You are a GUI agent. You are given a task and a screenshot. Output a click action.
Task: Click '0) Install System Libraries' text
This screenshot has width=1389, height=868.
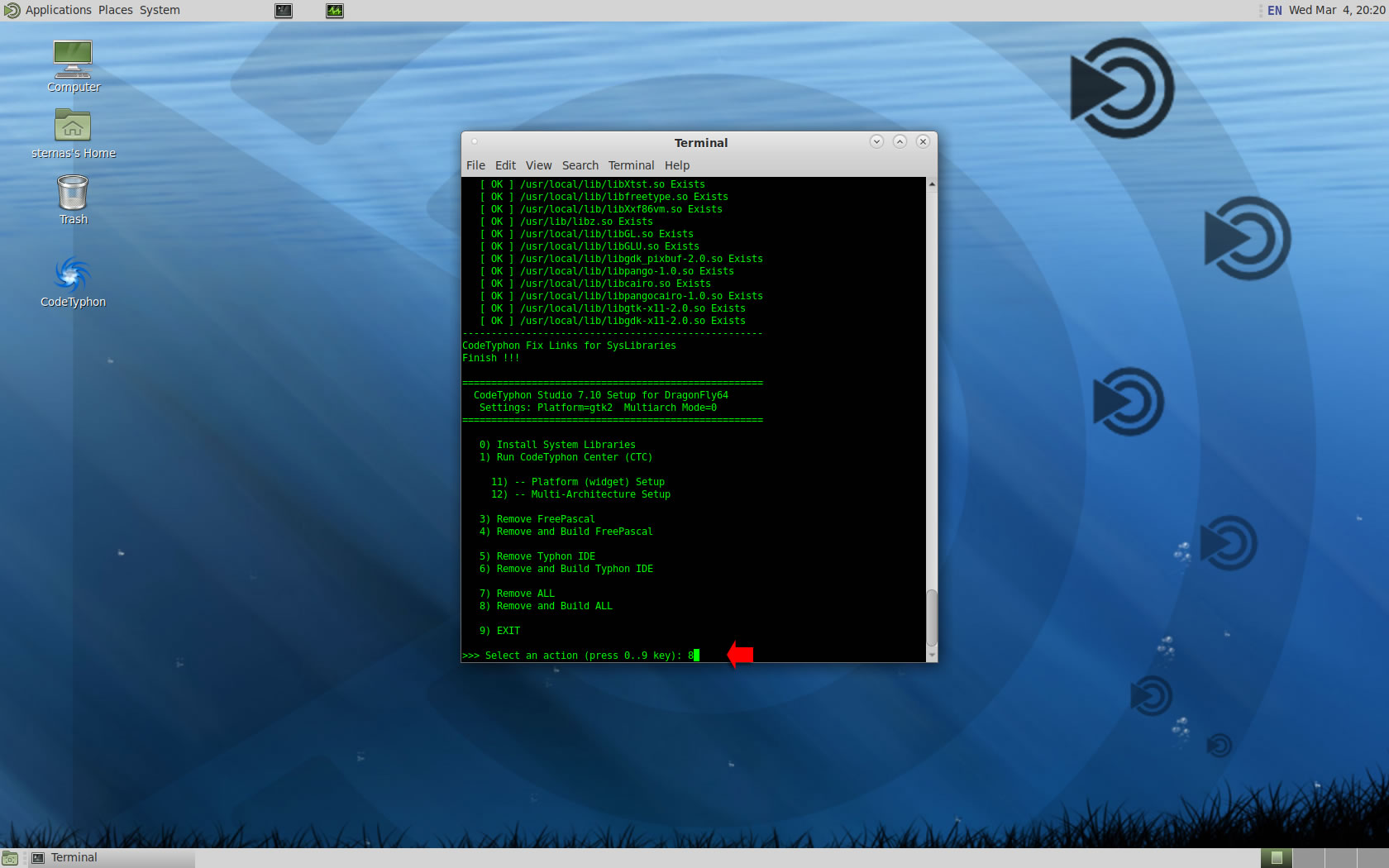click(557, 445)
